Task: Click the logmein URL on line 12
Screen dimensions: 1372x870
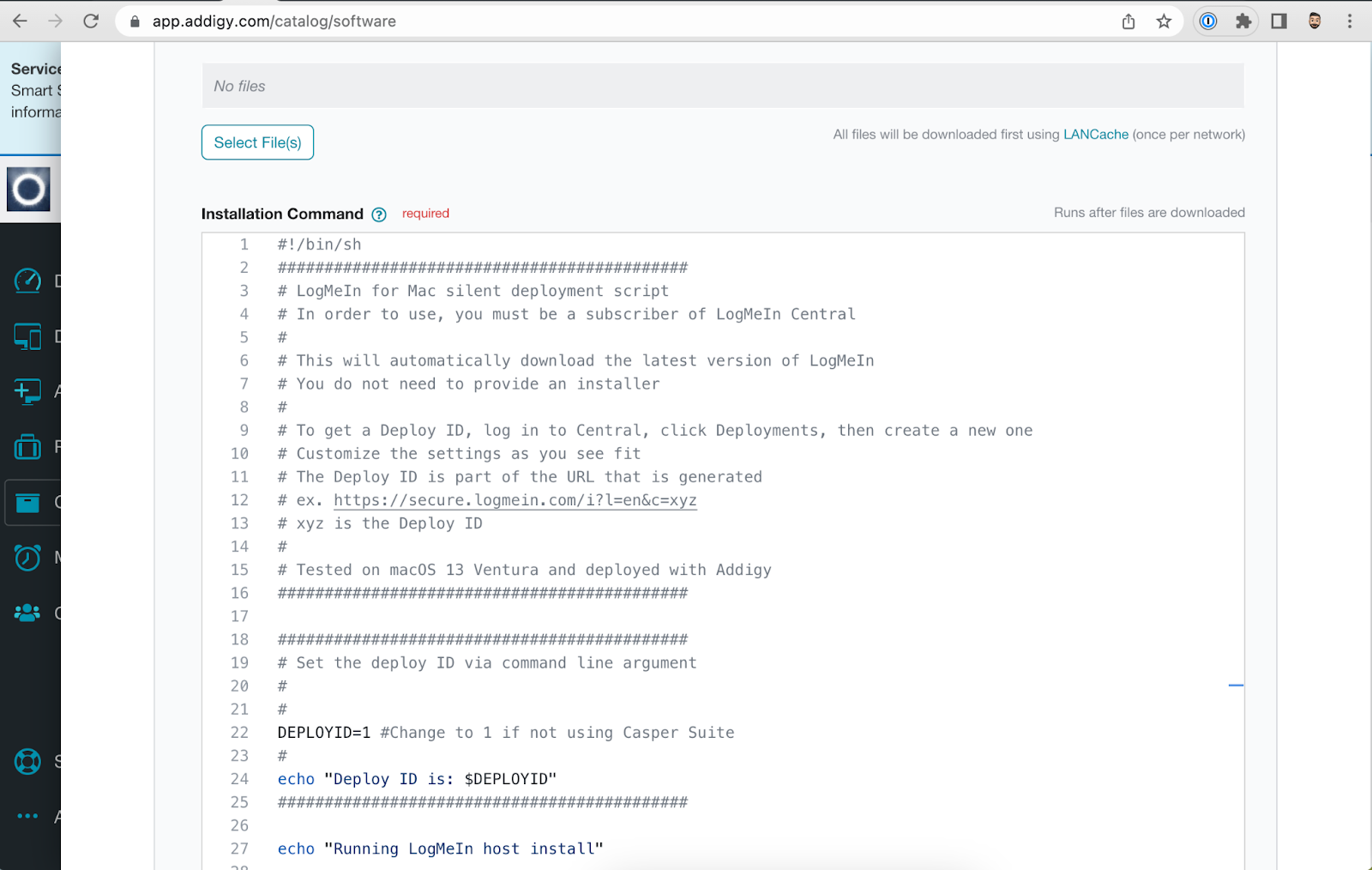Action: coord(514,500)
